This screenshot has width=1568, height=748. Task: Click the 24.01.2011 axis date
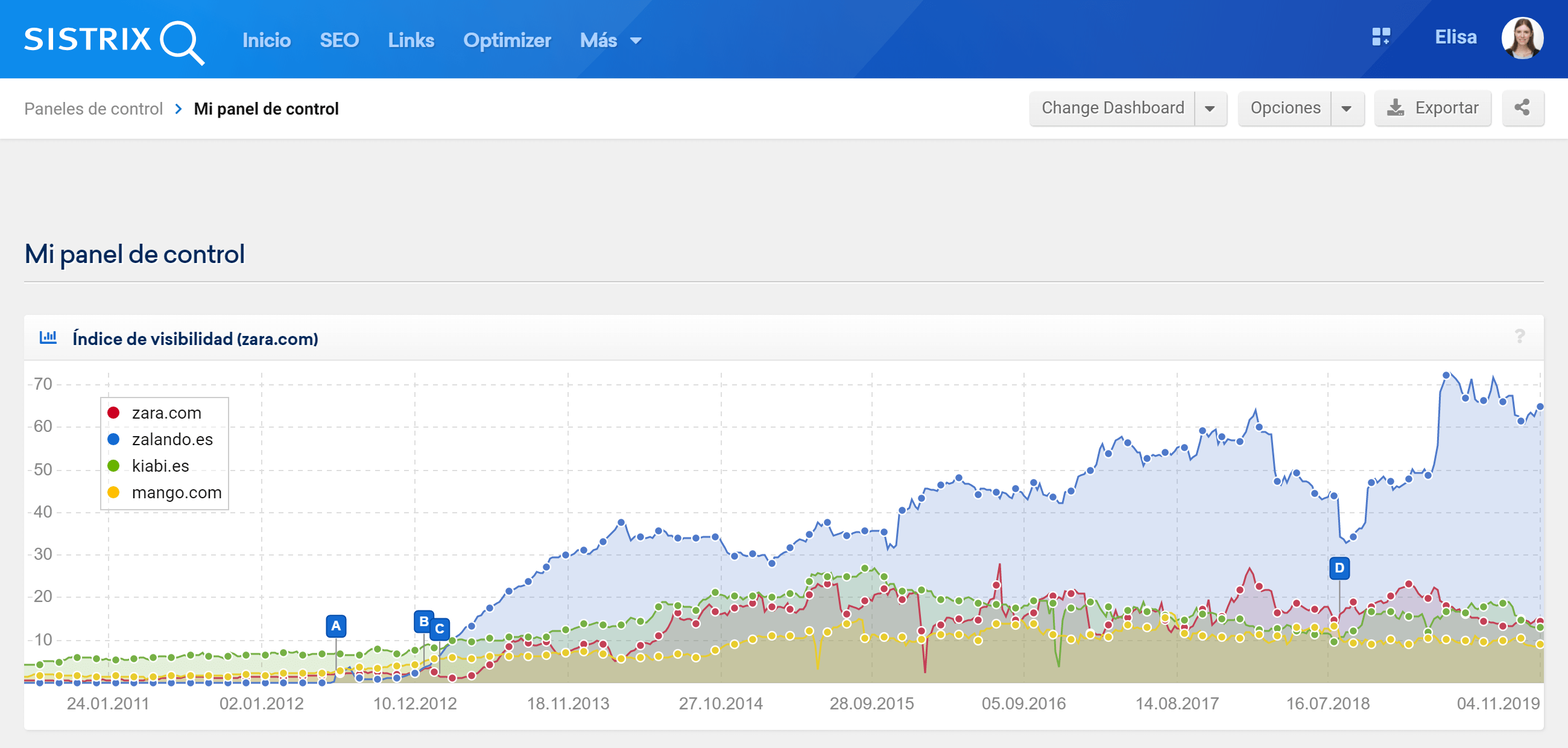[x=108, y=703]
